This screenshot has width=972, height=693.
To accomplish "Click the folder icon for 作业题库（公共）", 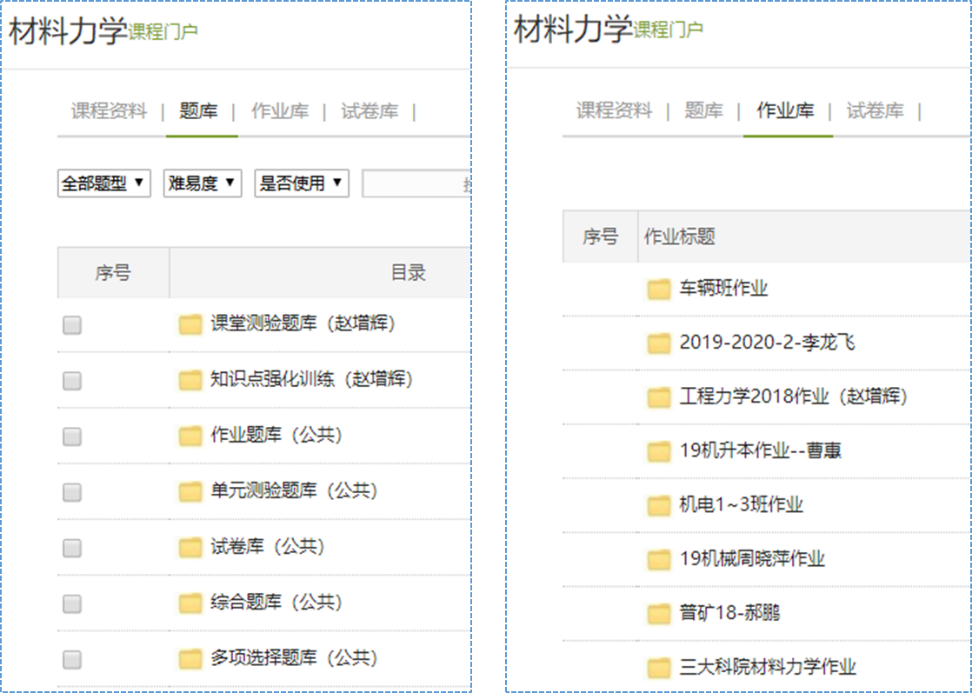I will click(190, 436).
